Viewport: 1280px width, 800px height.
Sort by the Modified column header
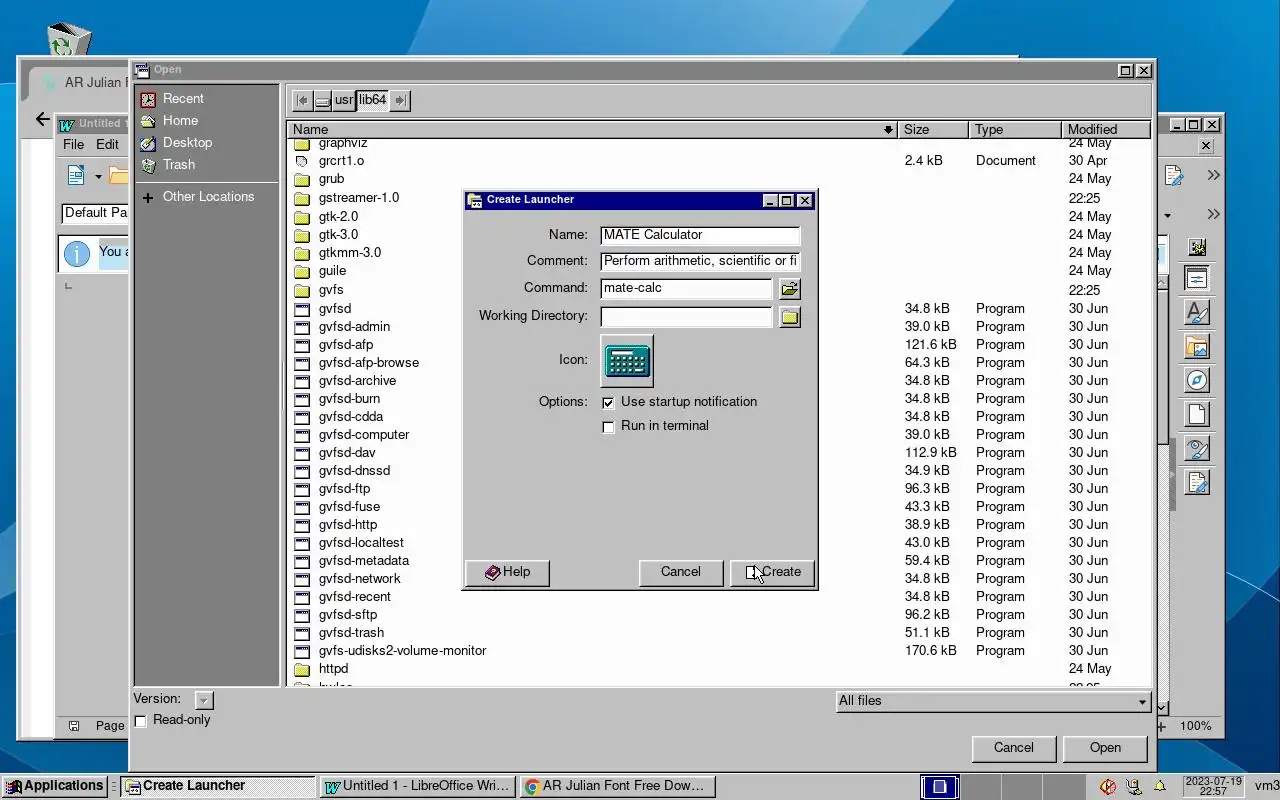(x=1106, y=129)
